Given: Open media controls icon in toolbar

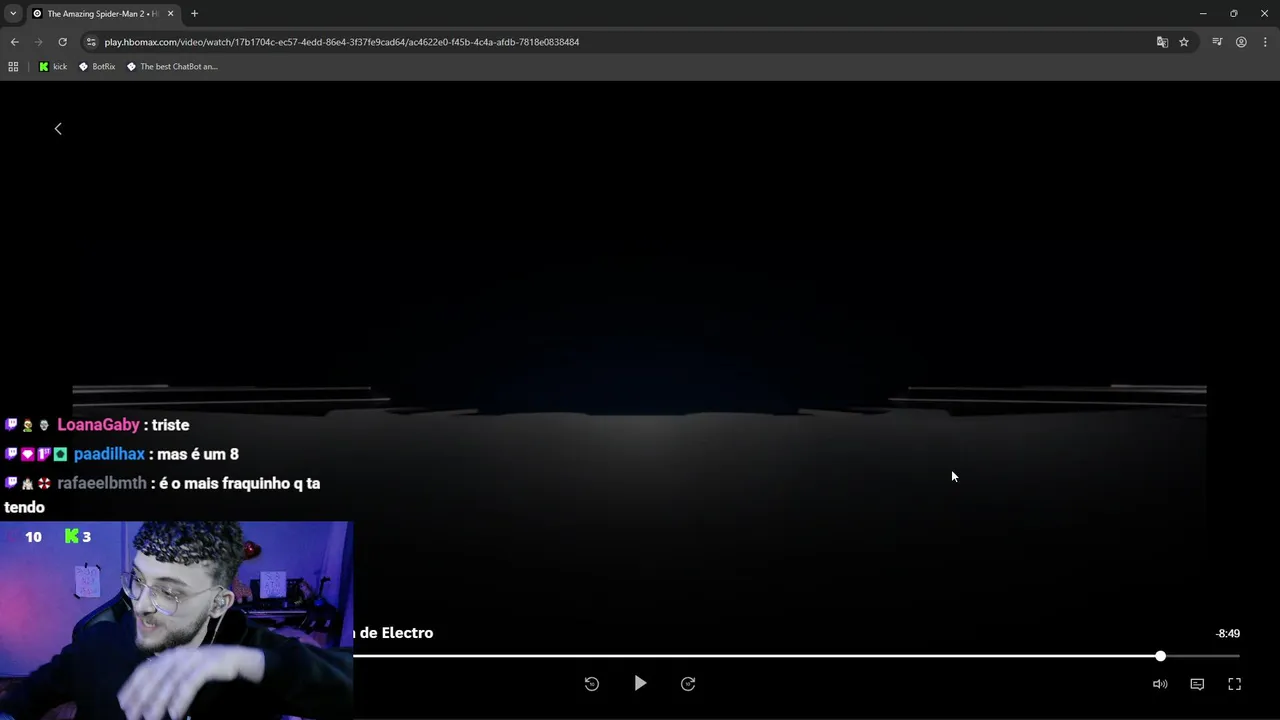Looking at the screenshot, I should pos(1217,42).
